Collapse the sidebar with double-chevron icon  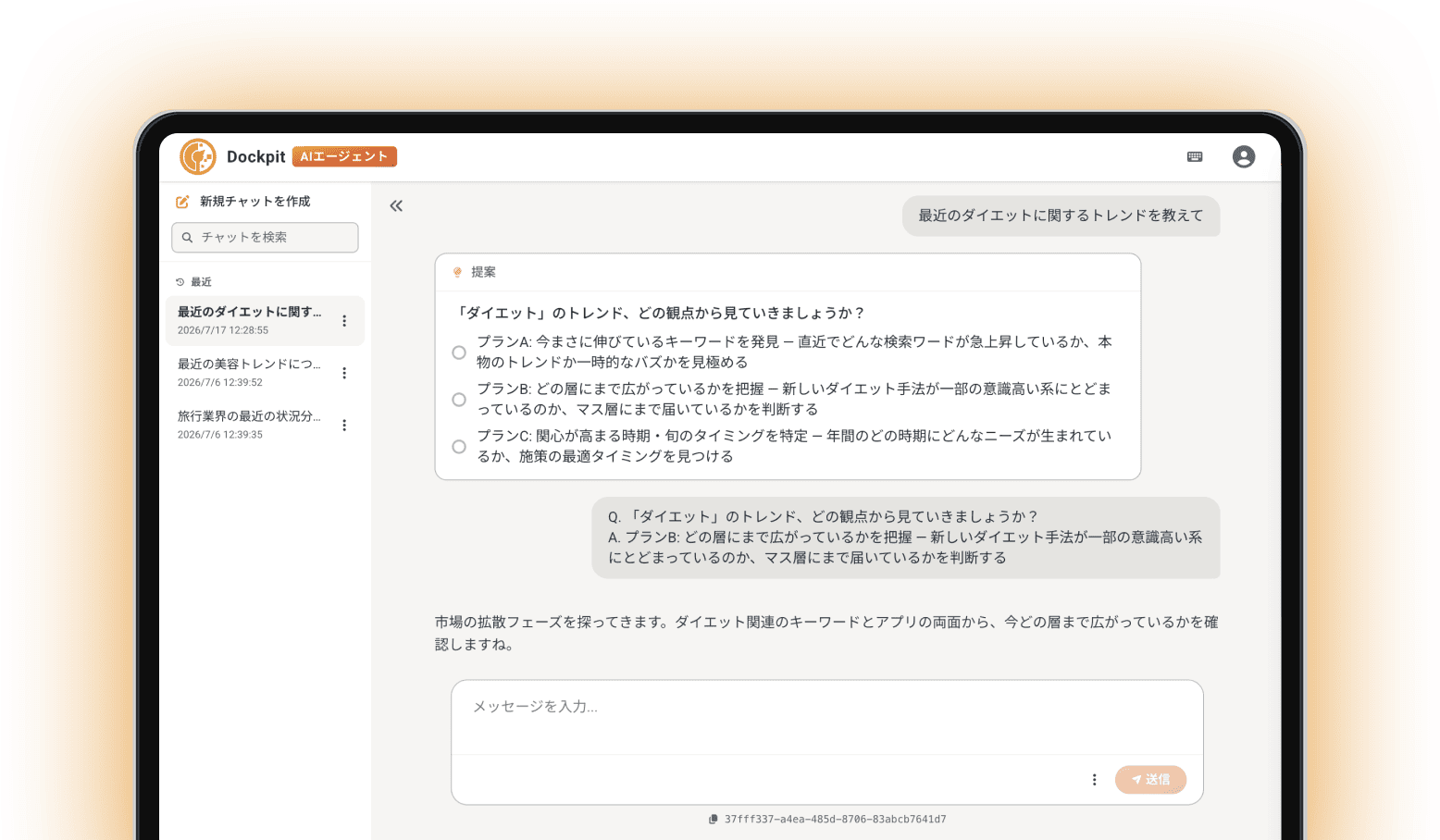[396, 206]
